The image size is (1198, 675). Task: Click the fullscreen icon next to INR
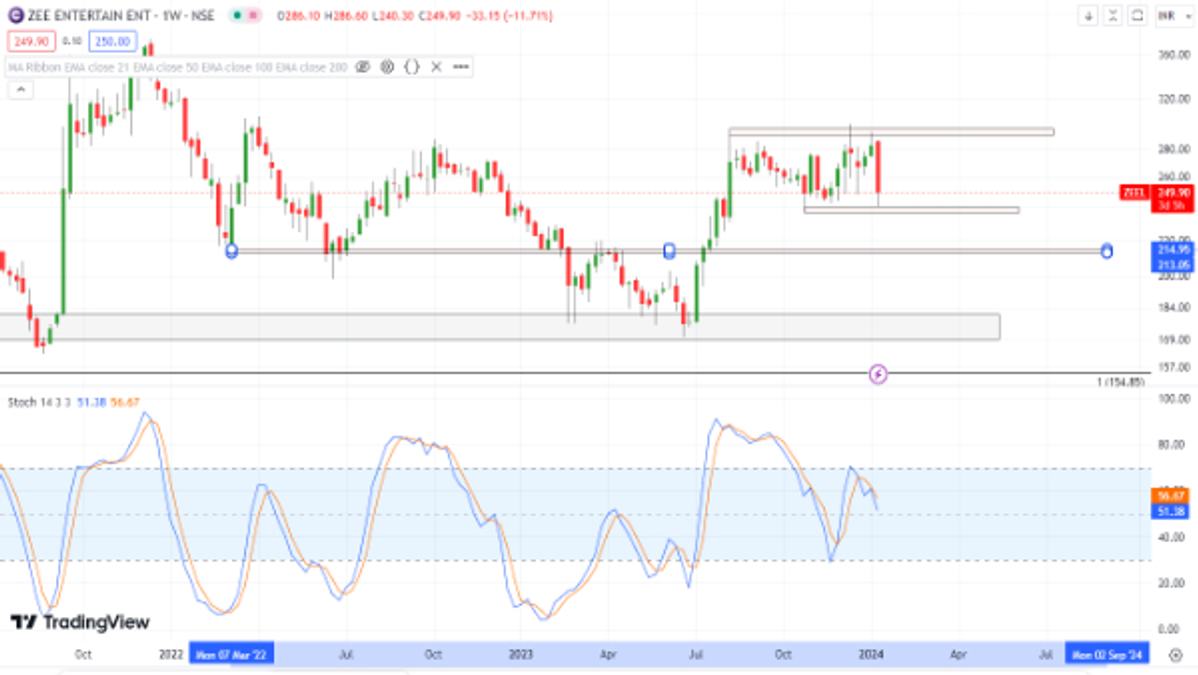[1138, 16]
